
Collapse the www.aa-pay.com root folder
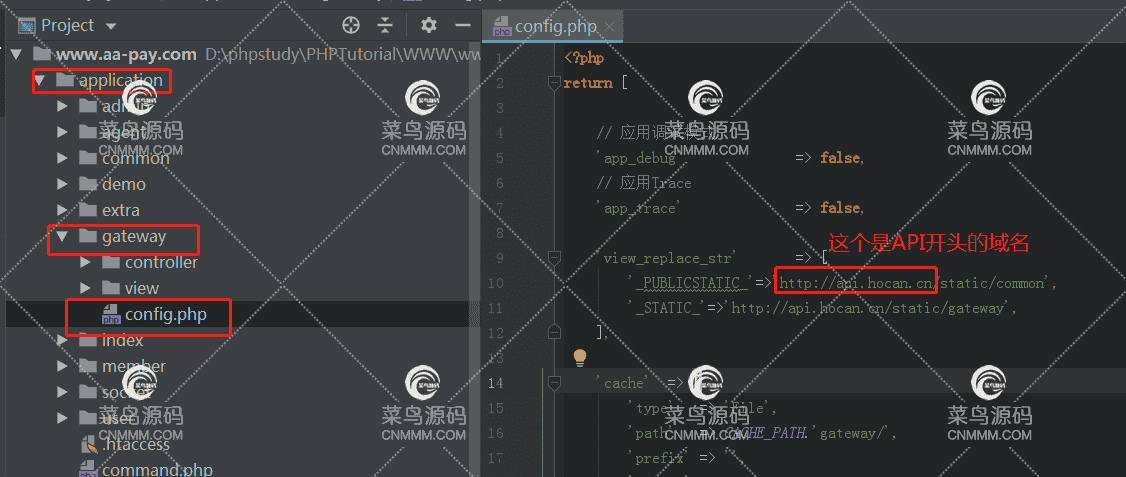coord(19,55)
